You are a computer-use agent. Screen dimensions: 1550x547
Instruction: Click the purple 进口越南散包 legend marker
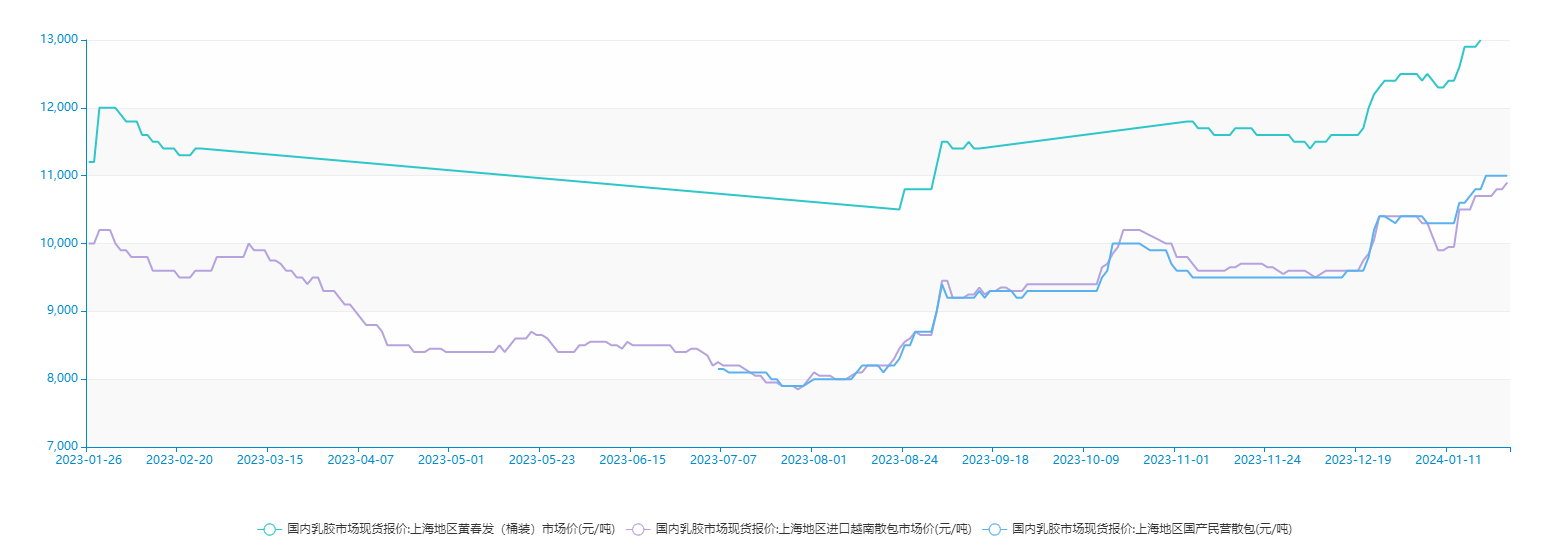coord(638,529)
